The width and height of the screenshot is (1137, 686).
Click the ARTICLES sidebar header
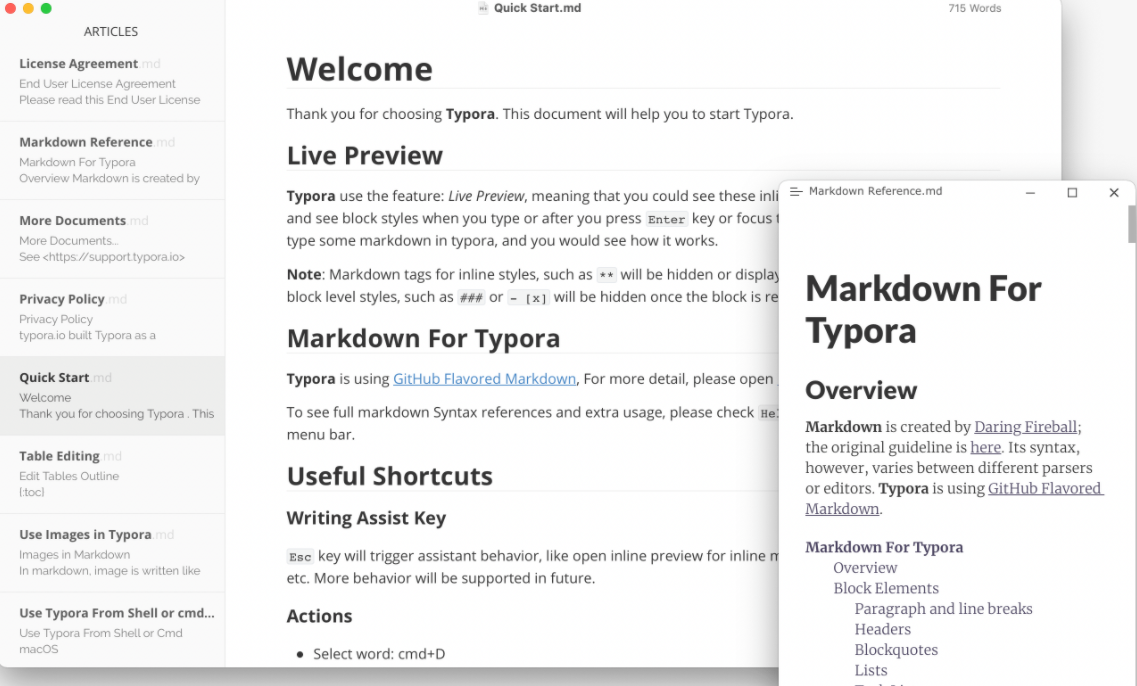[110, 32]
